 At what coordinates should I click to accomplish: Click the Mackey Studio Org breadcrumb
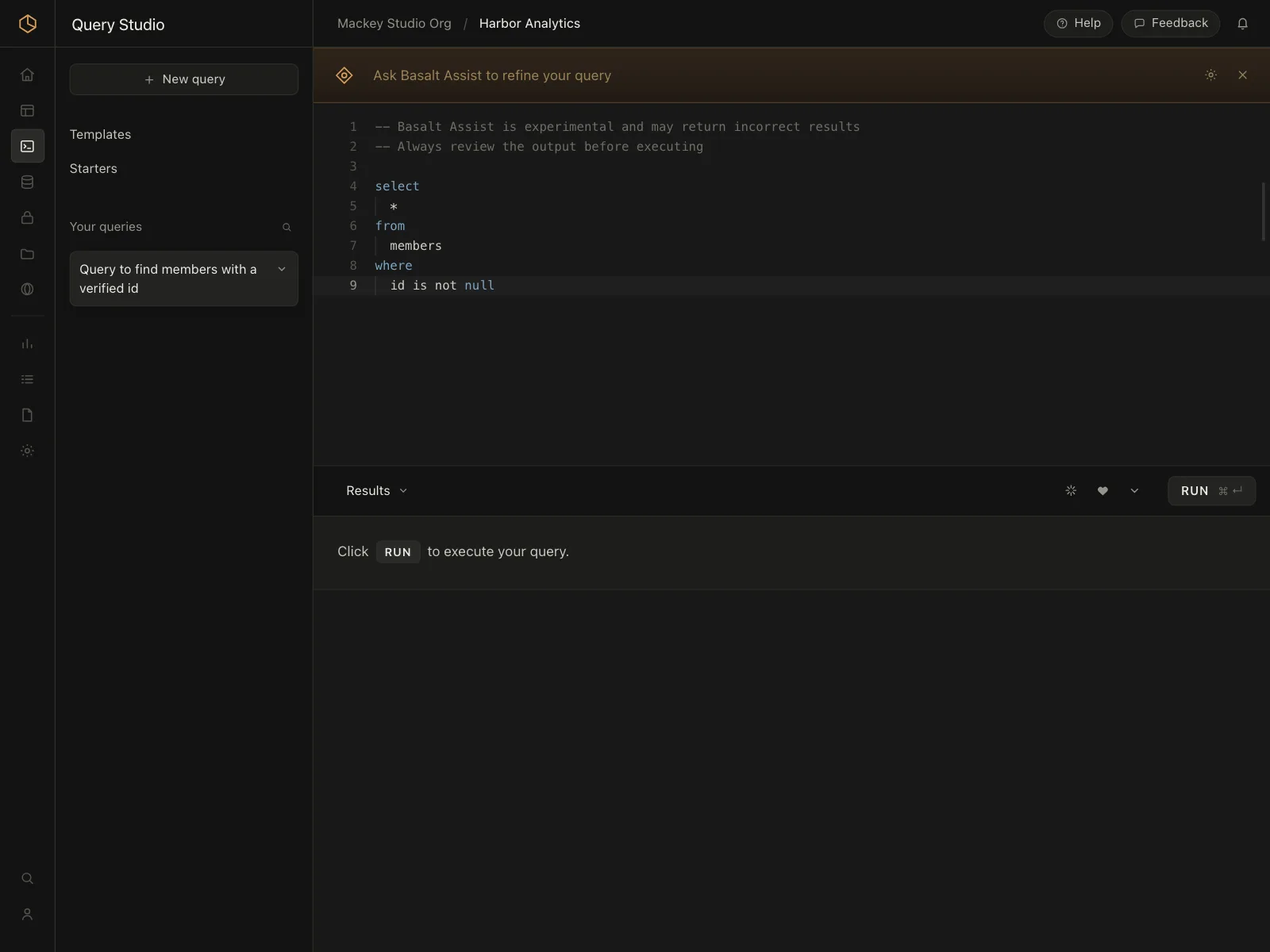[394, 24]
